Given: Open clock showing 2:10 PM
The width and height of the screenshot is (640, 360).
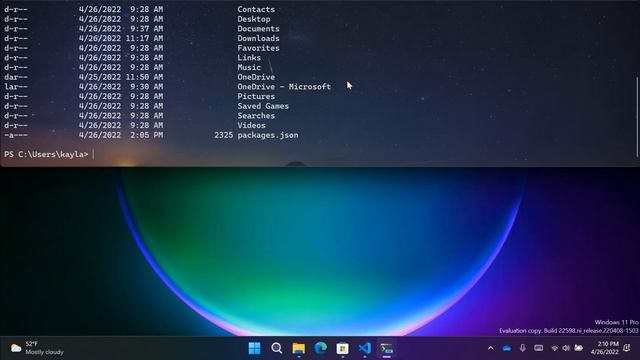Looking at the screenshot, I should click(604, 348).
